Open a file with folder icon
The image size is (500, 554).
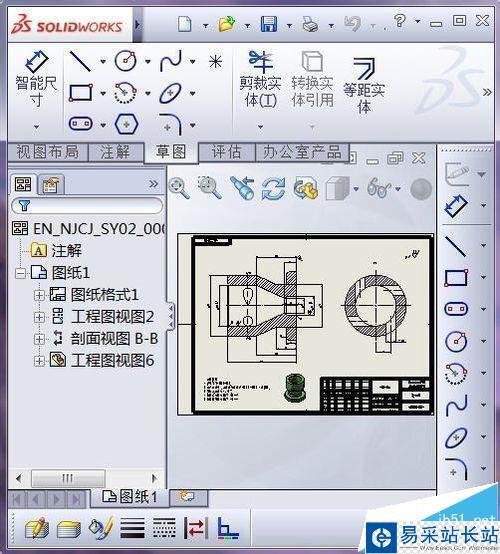point(227,24)
